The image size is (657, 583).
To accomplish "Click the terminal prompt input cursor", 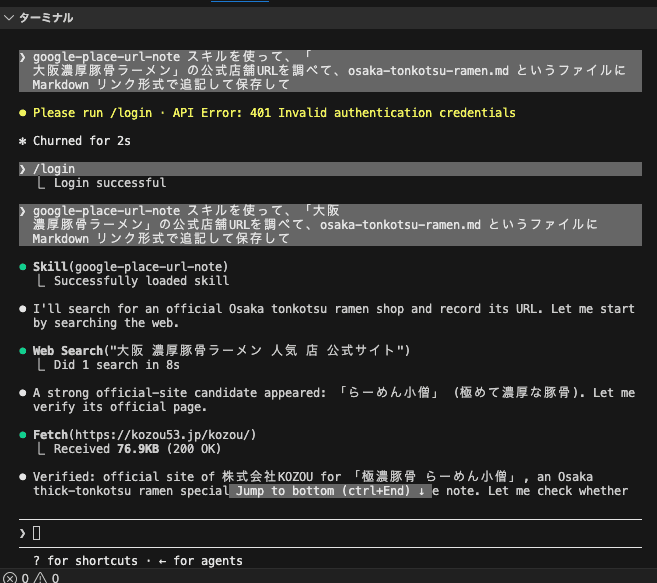I will pos(37,533).
